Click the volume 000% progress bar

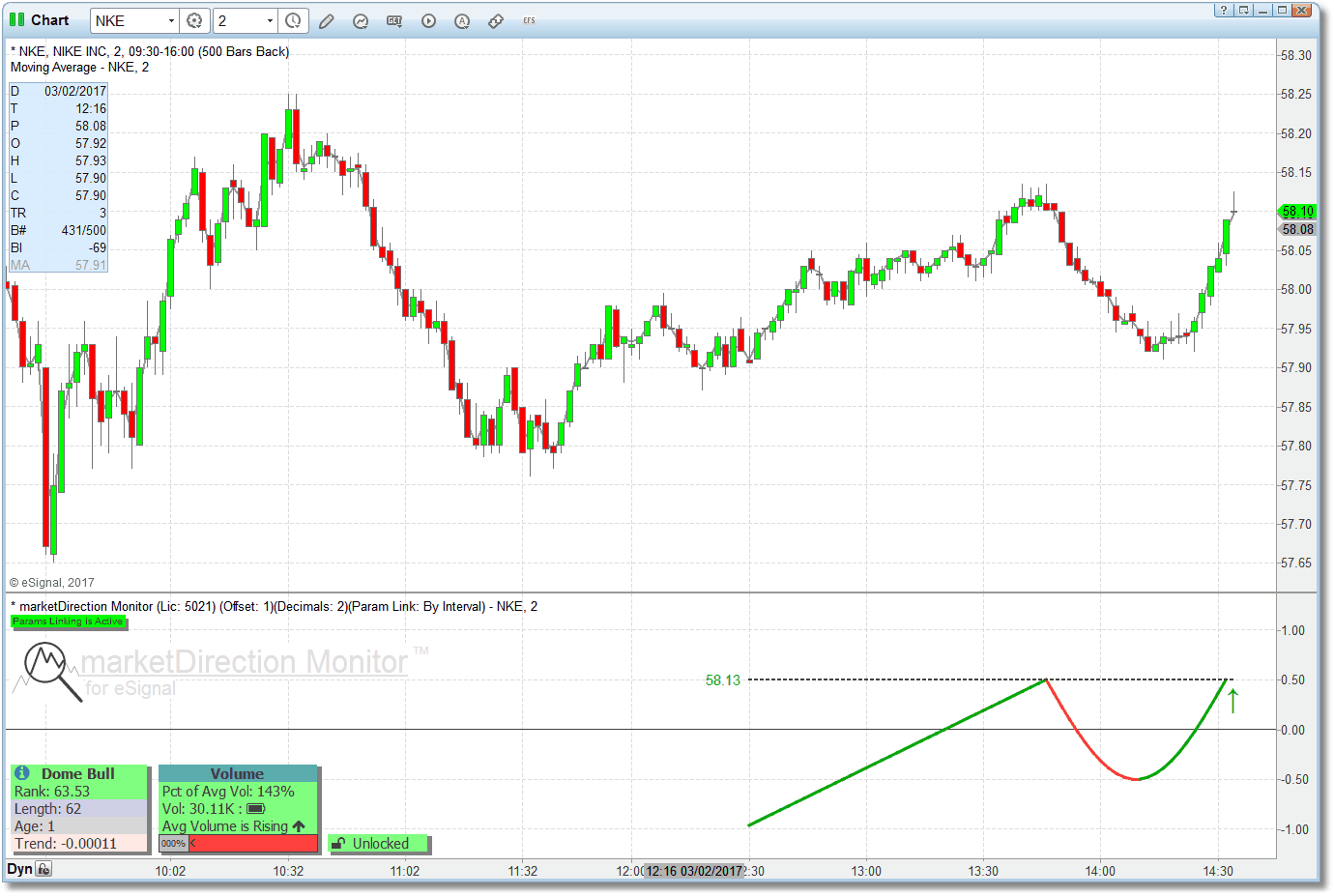pyautogui.click(x=238, y=844)
